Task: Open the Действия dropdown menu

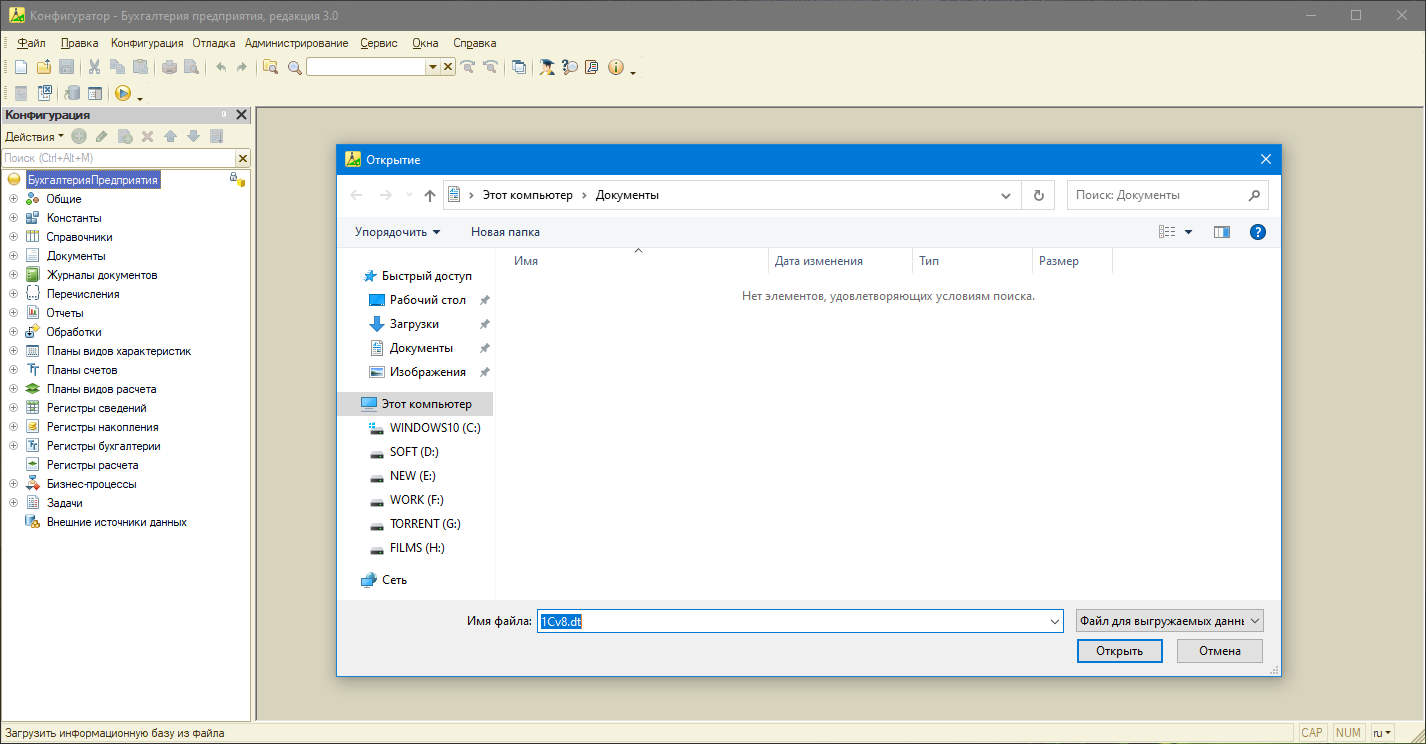Action: click(34, 136)
